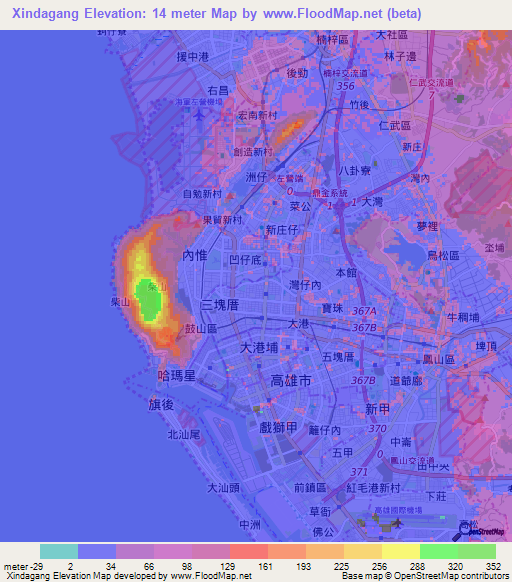The height and width of the screenshot is (582, 512).
Task: Click the 內惟 place label
Action: click(195, 255)
